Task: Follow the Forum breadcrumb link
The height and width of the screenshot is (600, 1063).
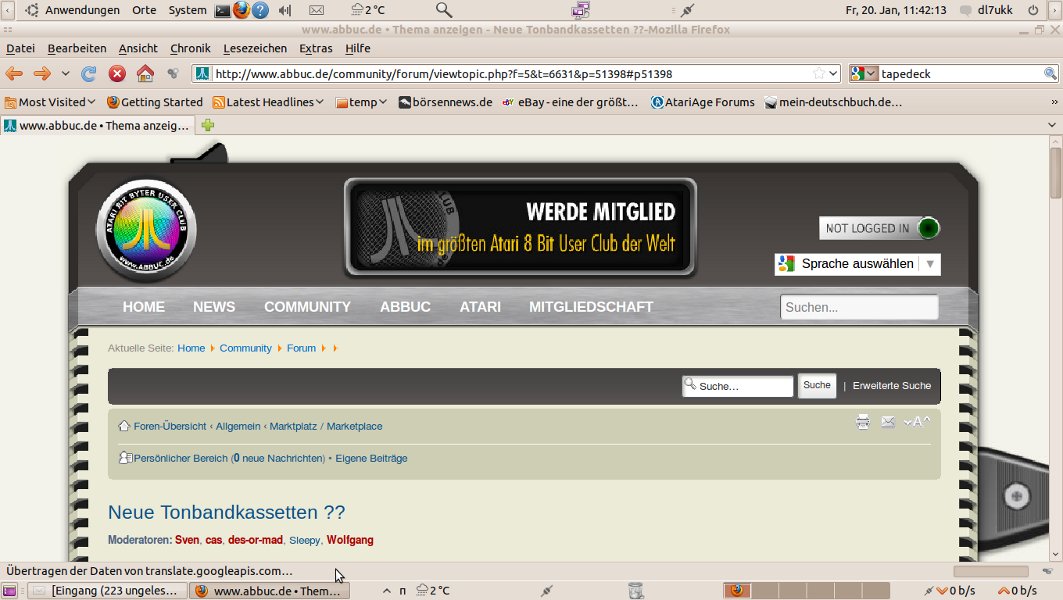Action: coord(301,348)
